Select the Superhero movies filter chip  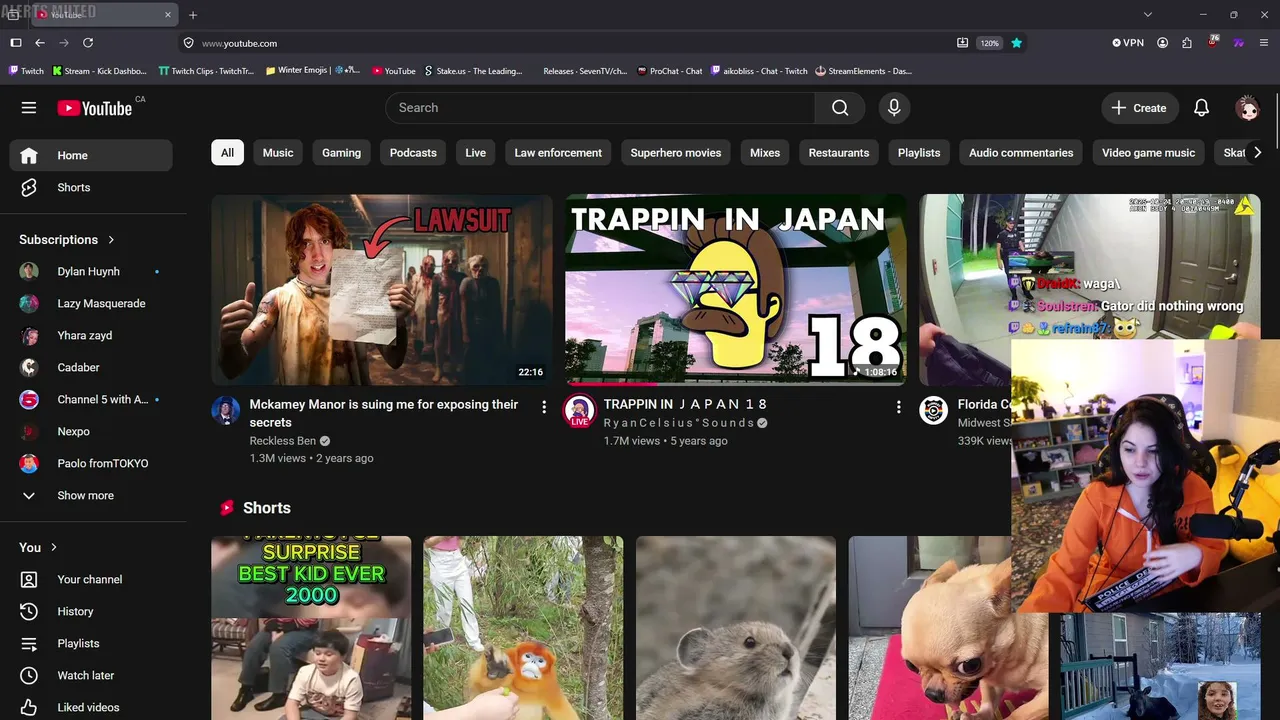pos(676,153)
